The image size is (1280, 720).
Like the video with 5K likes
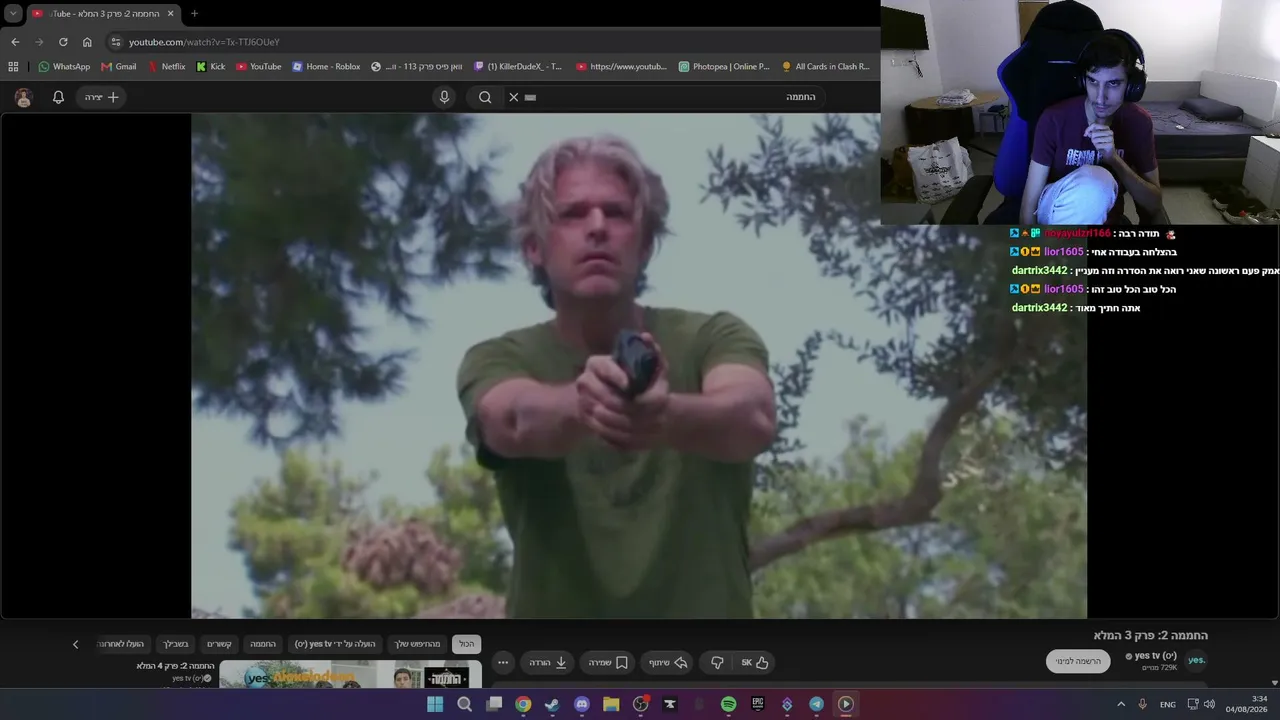(755, 662)
